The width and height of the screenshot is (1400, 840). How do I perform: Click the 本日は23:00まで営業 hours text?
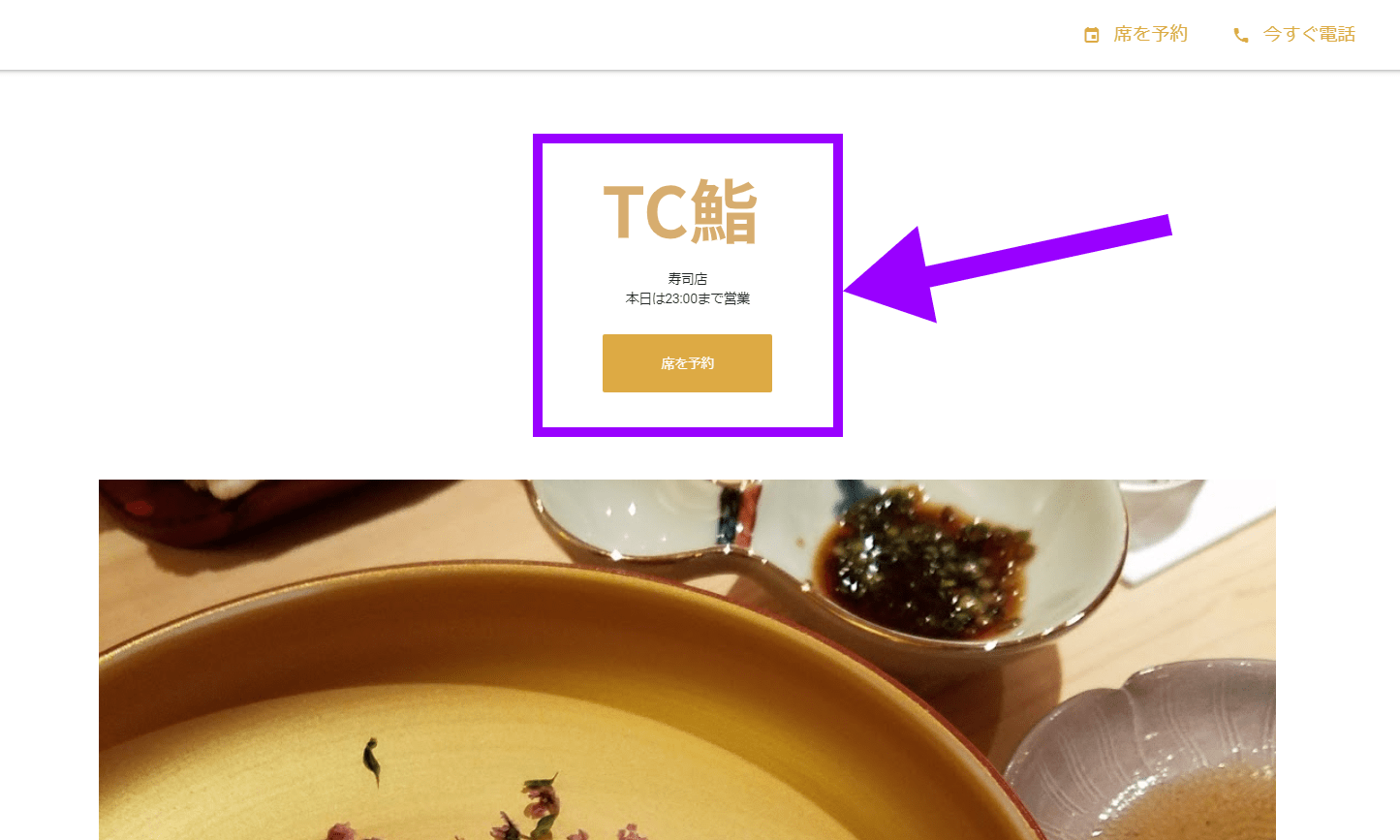(x=688, y=298)
